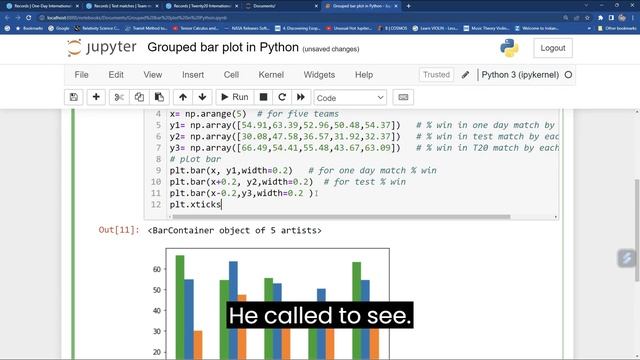Click the browser back arrow
Image resolution: width=640 pixels, height=360 pixels.
(x=7, y=18)
